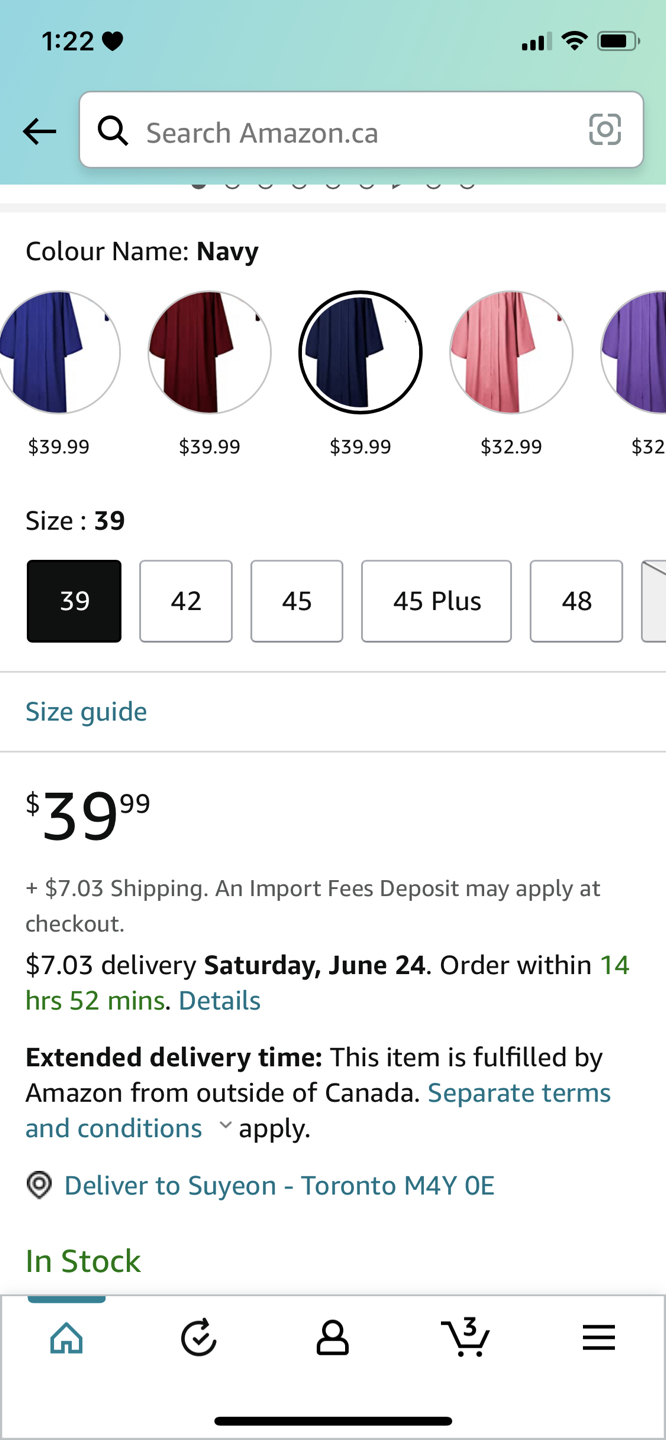The height and width of the screenshot is (1440, 666).
Task: Select the pink gown colour
Action: 511,353
